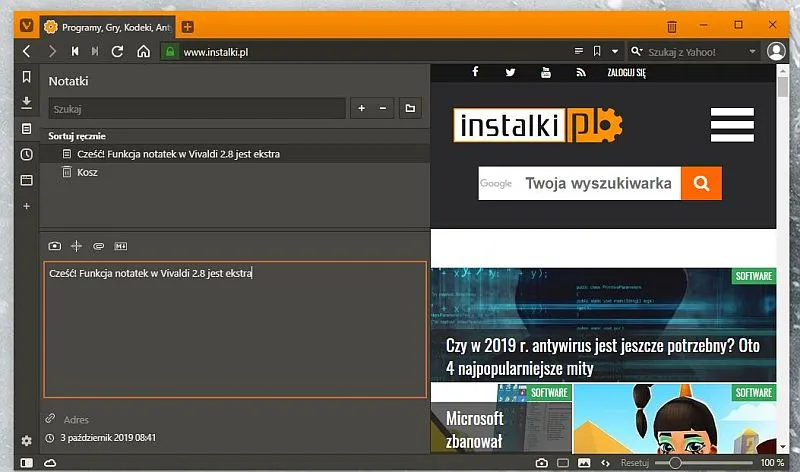This screenshot has width=800, height=472.
Task: Capture page with status bar camera
Action: [542, 463]
